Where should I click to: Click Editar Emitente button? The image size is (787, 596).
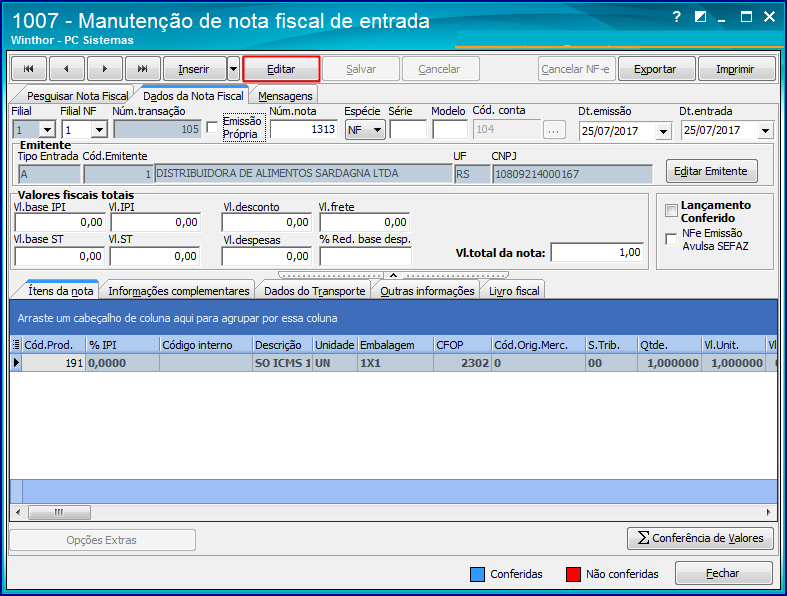point(712,171)
